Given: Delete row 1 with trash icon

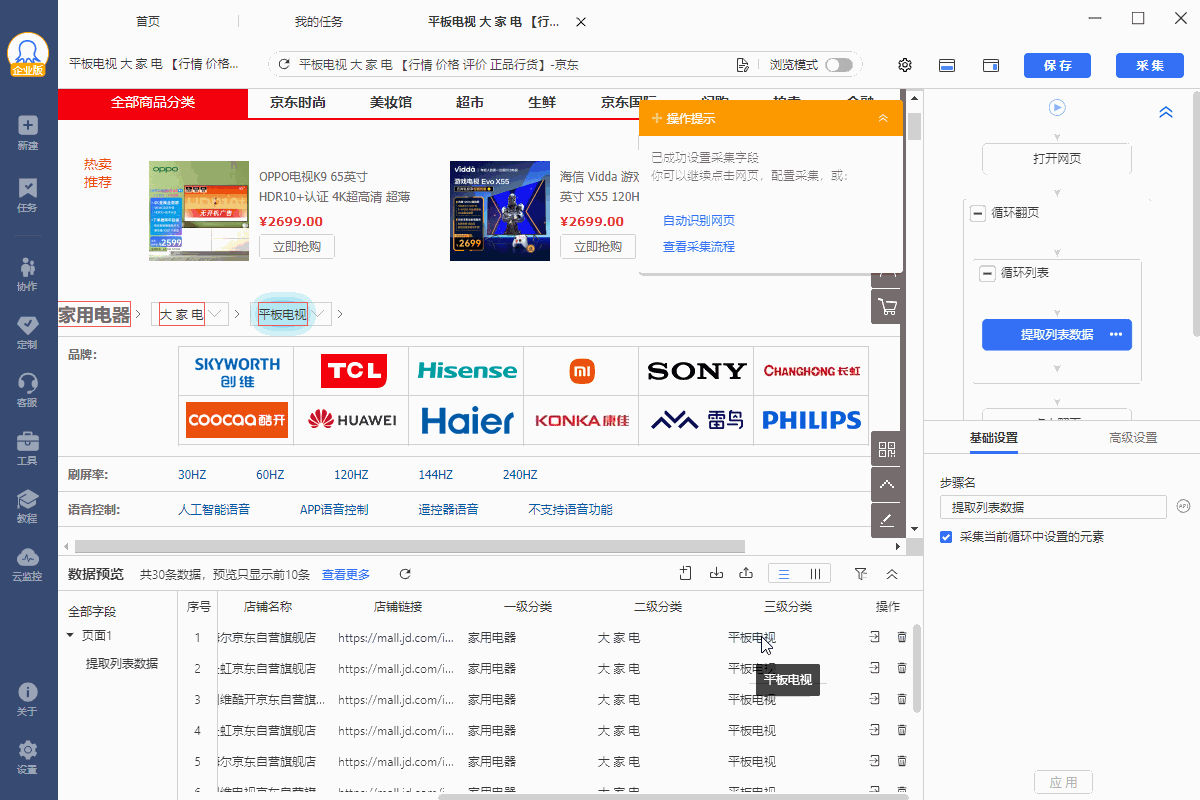Looking at the screenshot, I should [902, 637].
